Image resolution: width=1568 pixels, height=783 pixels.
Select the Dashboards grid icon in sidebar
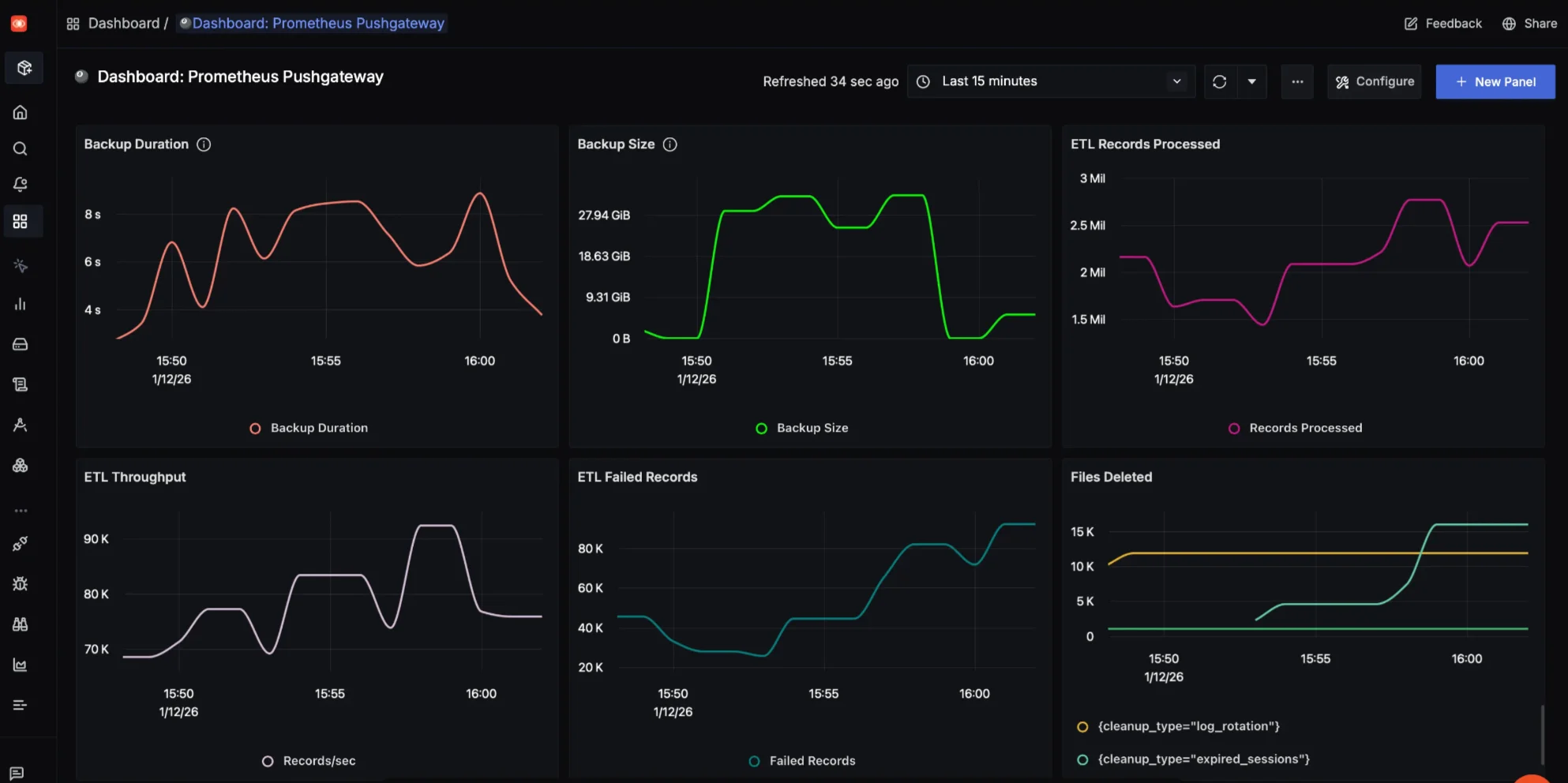tap(21, 221)
